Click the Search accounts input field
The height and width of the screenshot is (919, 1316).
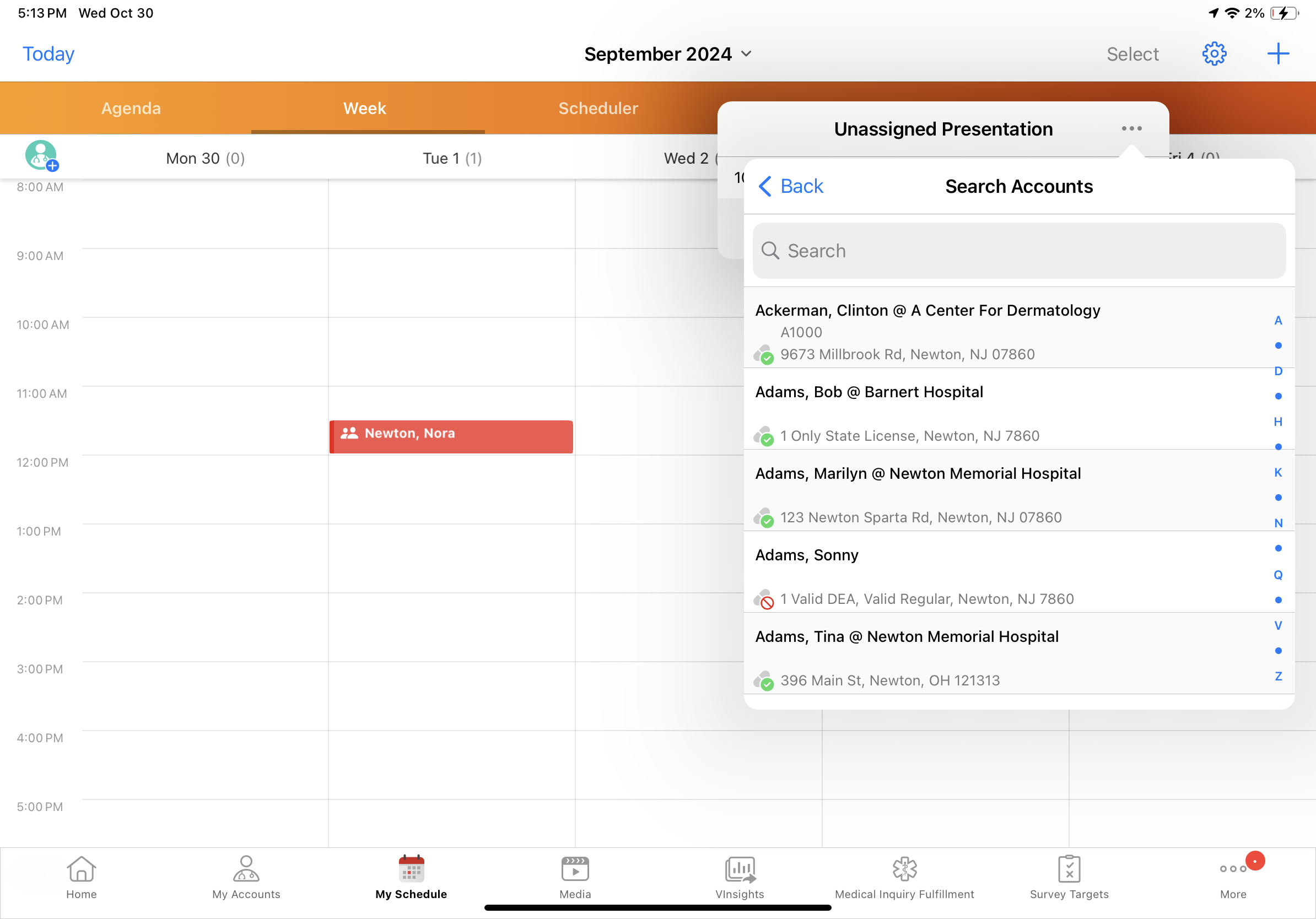[1018, 251]
